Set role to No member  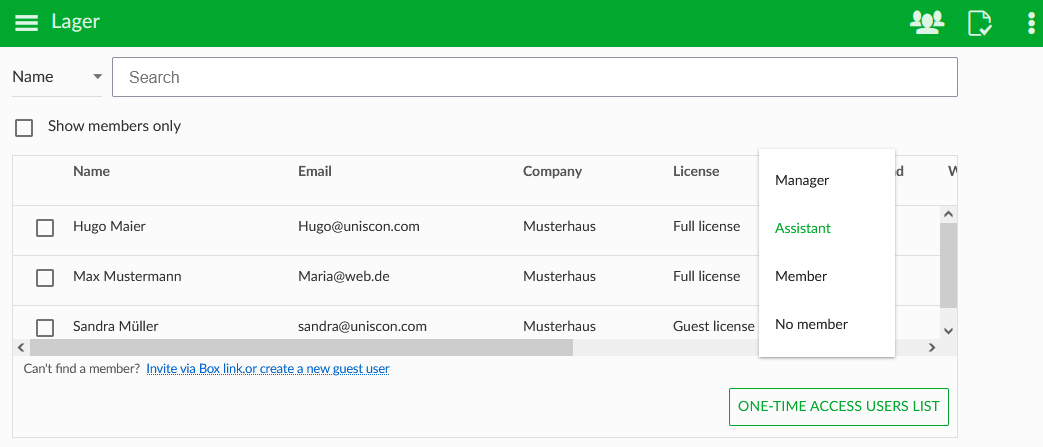(811, 324)
